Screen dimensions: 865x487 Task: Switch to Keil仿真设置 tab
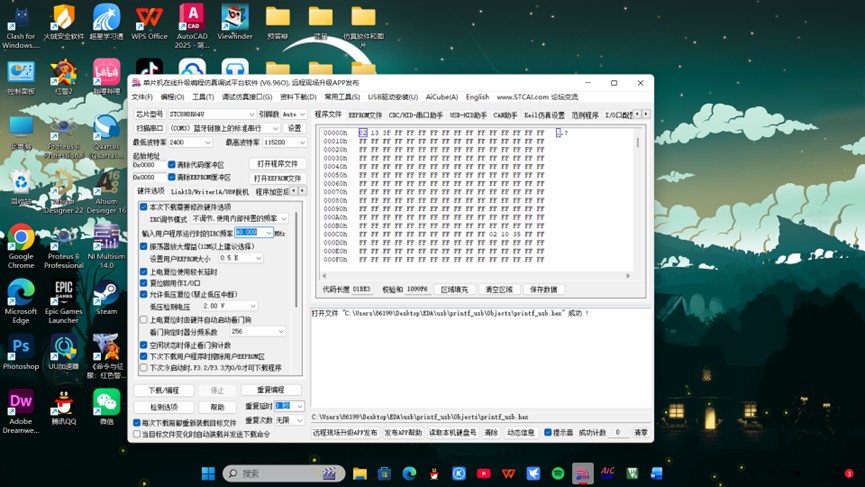click(544, 115)
